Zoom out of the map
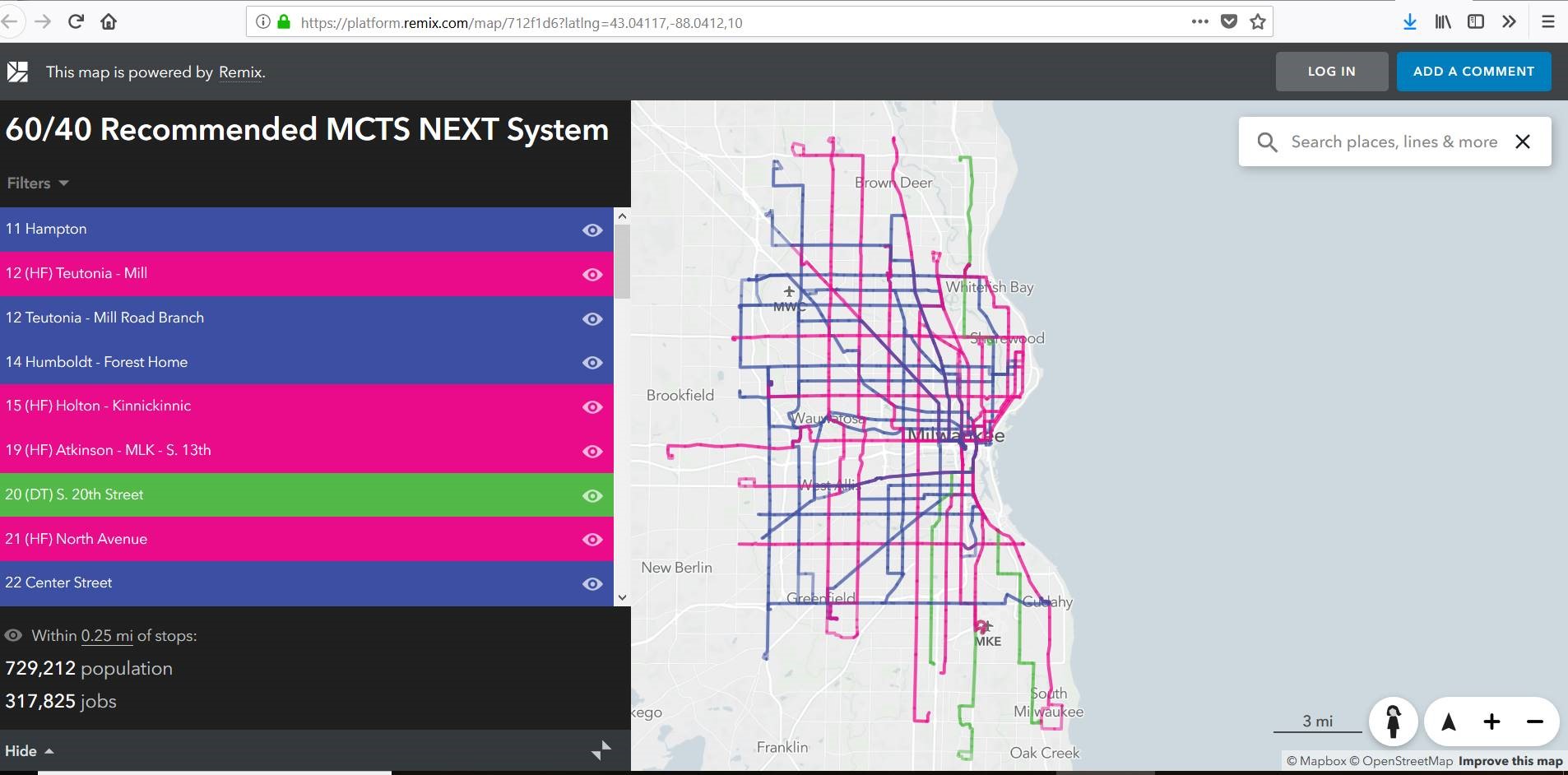 point(1534,722)
